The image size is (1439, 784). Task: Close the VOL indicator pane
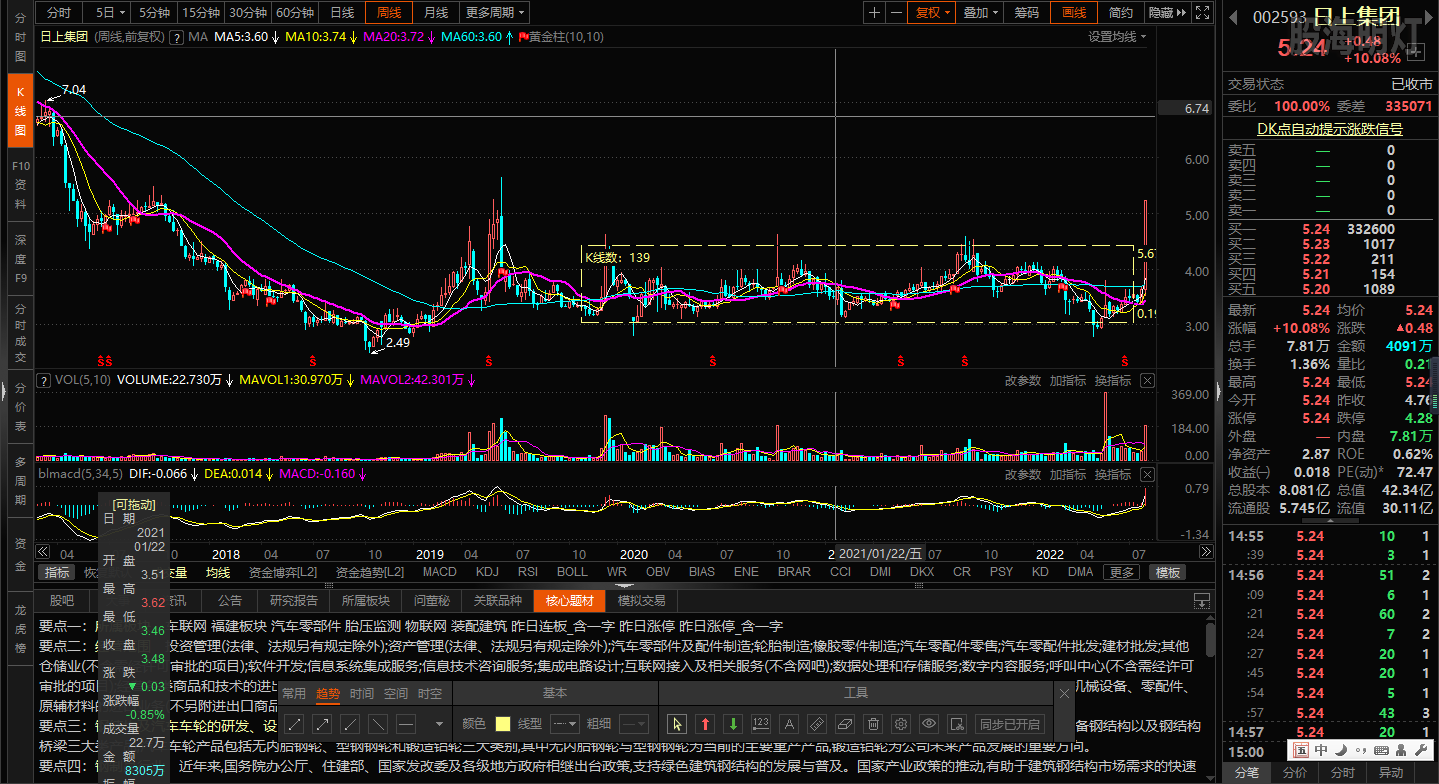1147,380
